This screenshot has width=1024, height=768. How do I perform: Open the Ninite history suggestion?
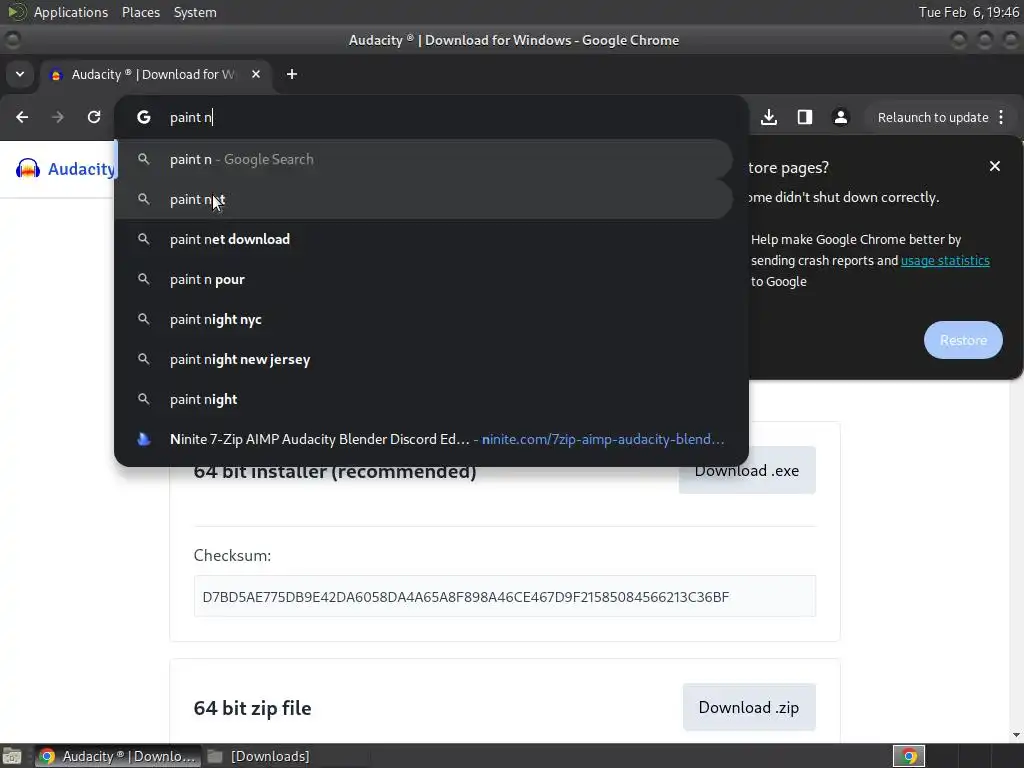(x=423, y=439)
